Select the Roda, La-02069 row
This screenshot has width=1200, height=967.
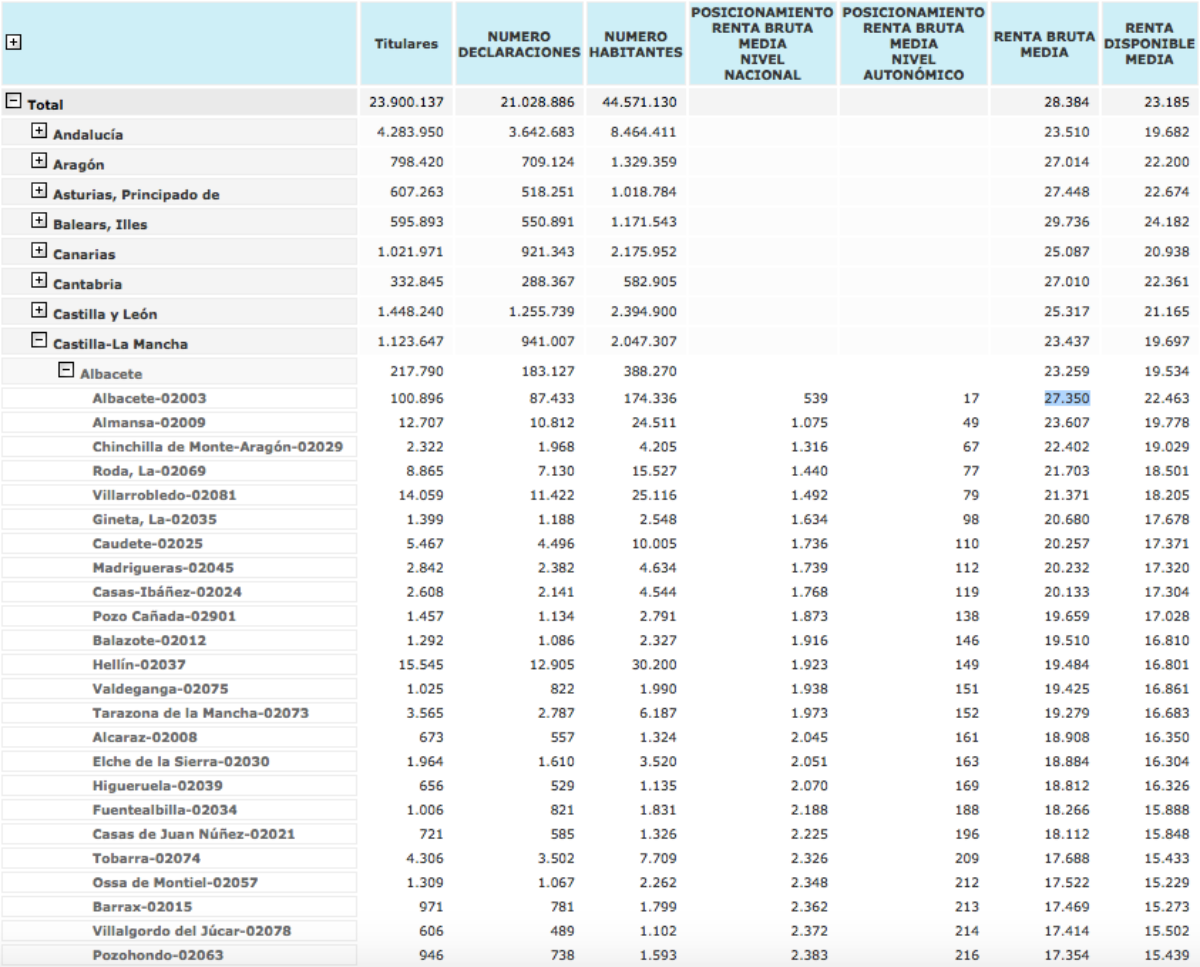180,471
